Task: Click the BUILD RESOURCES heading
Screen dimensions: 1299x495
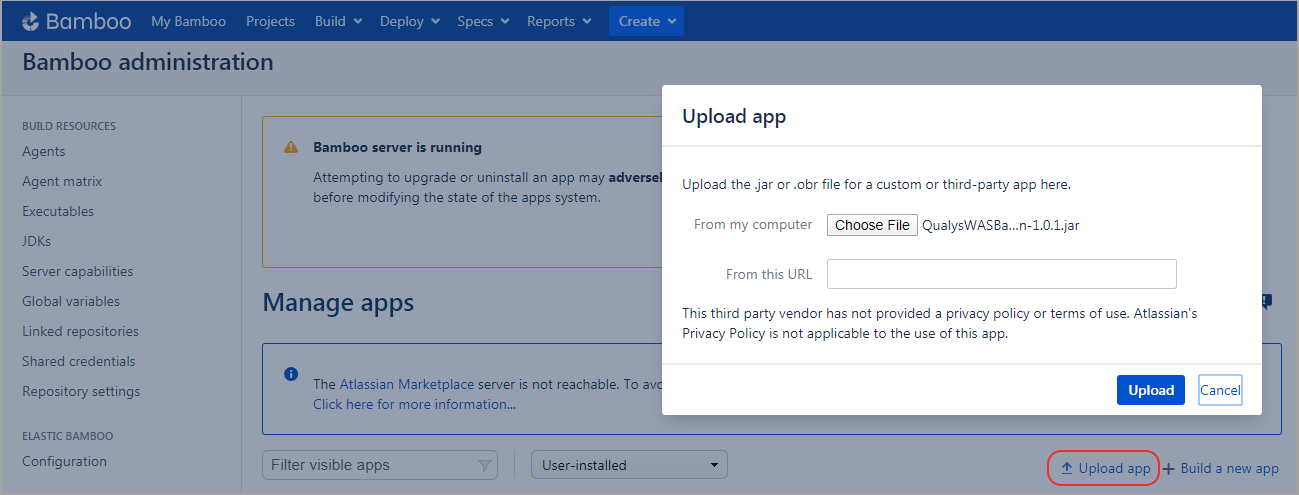Action: click(69, 126)
